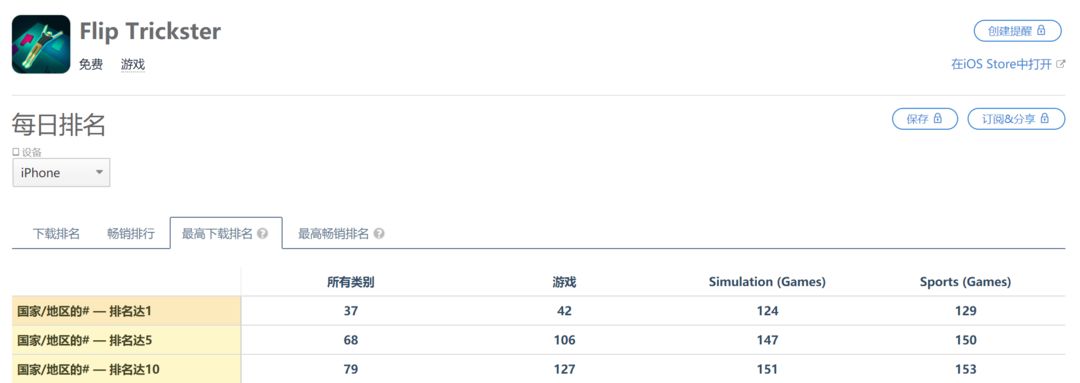Switch to 畅销排行 tab
Viewport: 1080px width, 383px height.
[x=131, y=234]
